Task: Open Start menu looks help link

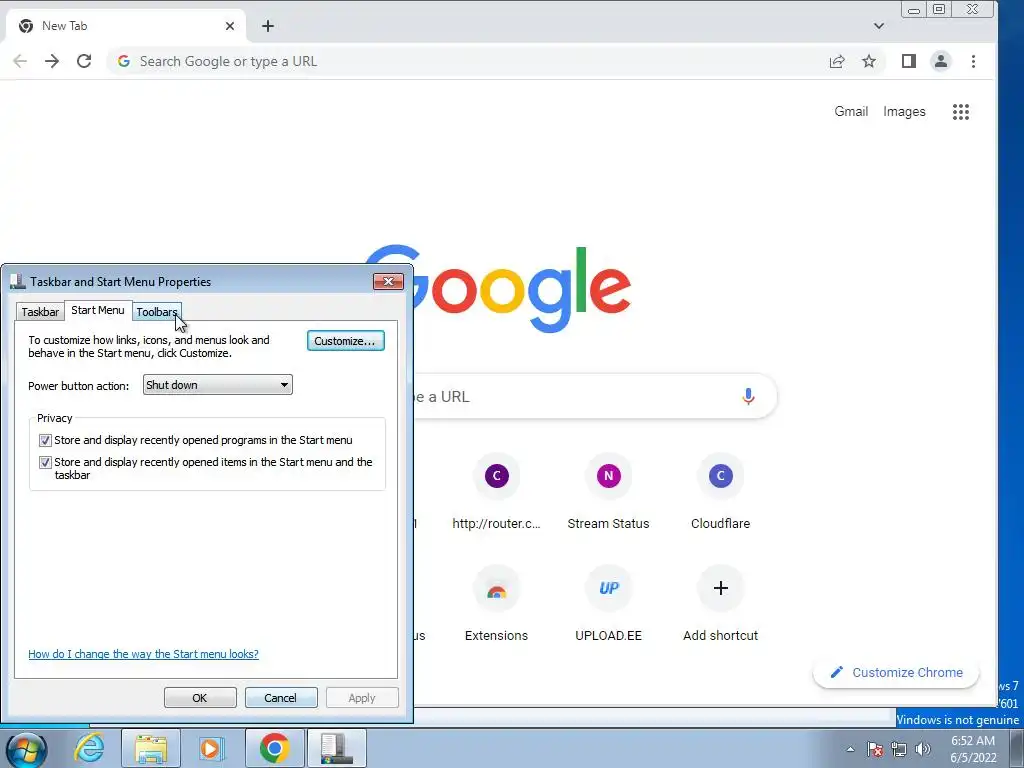Action: (x=143, y=654)
